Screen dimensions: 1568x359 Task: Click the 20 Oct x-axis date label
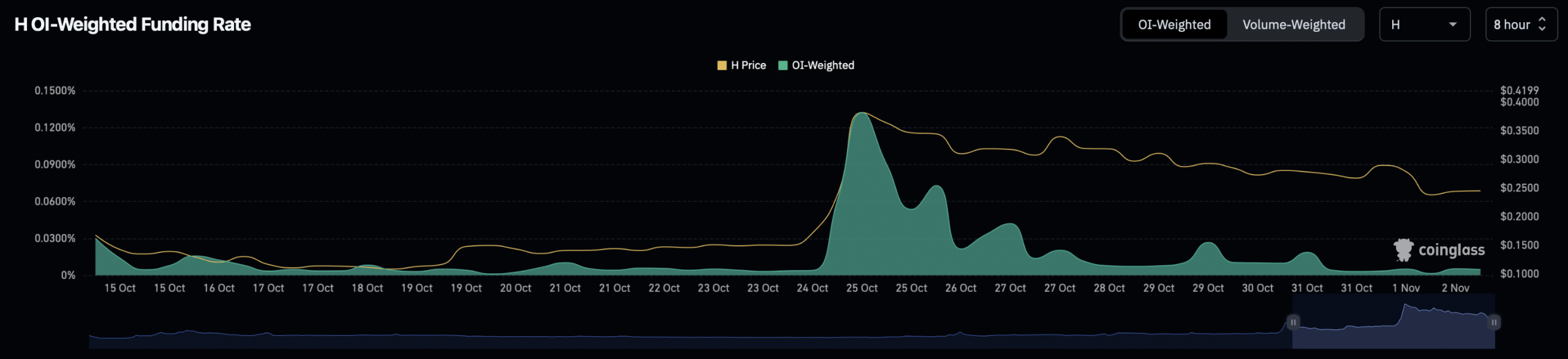pyautogui.click(x=515, y=288)
